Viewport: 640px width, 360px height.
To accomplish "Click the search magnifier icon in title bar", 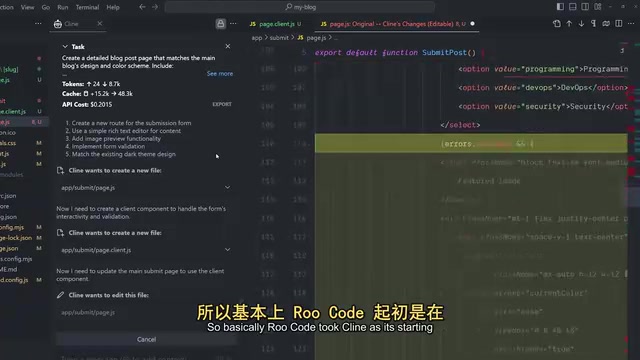I will [x=289, y=7].
